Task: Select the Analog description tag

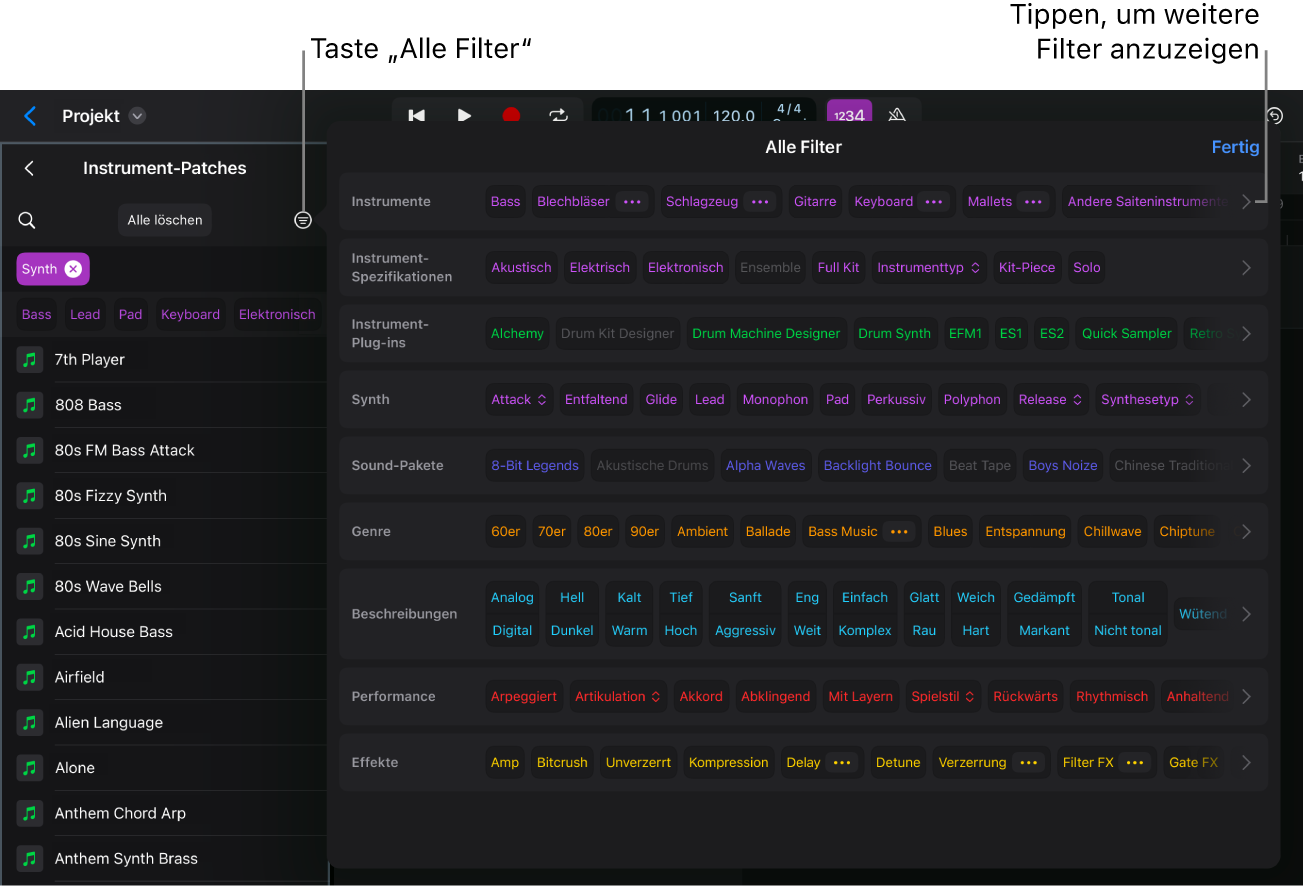Action: pos(512,598)
